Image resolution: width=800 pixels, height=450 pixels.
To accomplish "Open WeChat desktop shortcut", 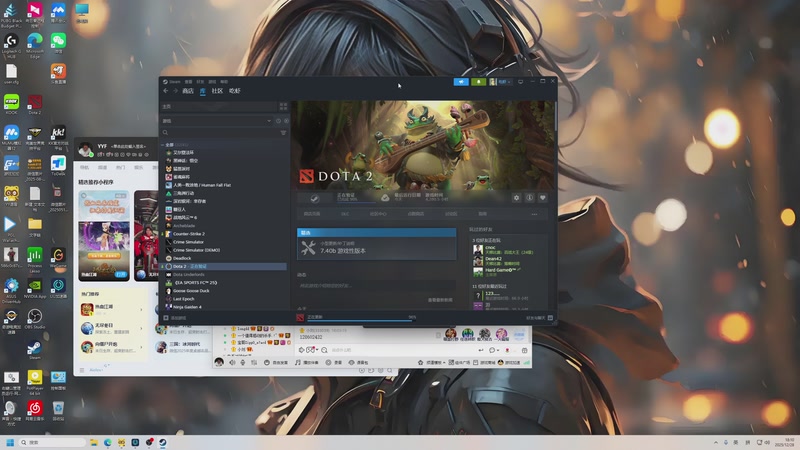I will pyautogui.click(x=58, y=43).
